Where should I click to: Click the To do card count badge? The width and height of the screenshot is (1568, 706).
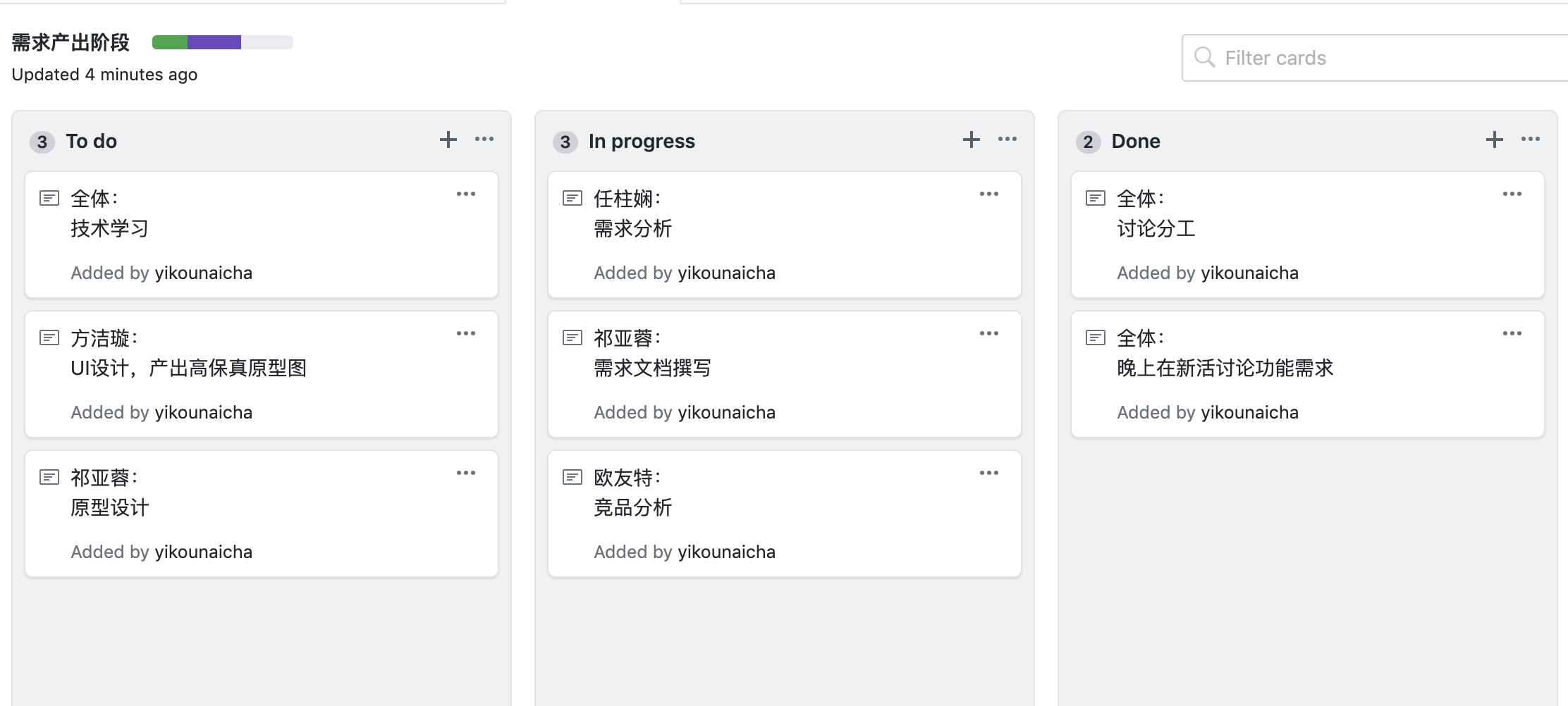pos(42,142)
